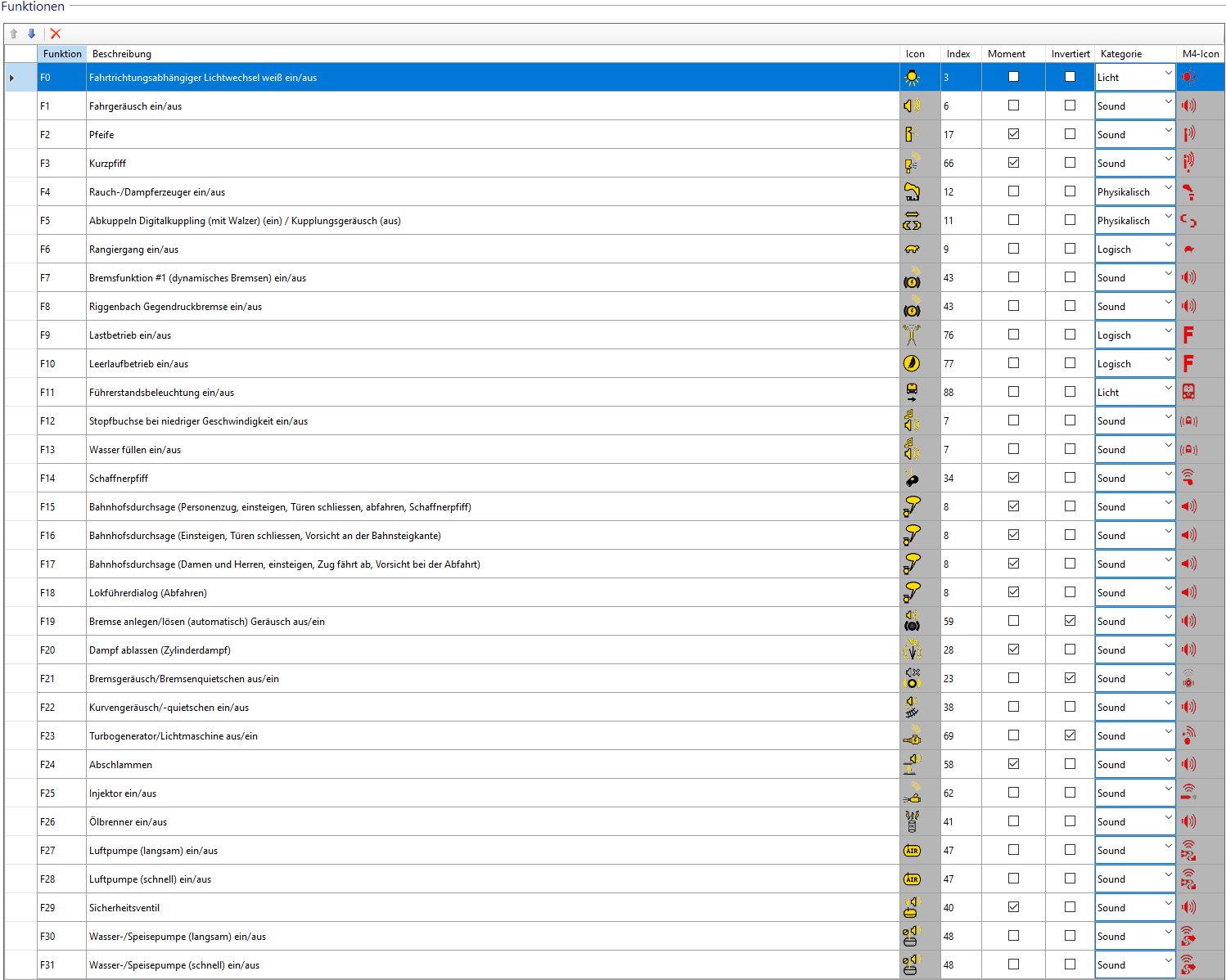The width and height of the screenshot is (1226, 980).
Task: Click the Index column header
Action: [x=958, y=54]
